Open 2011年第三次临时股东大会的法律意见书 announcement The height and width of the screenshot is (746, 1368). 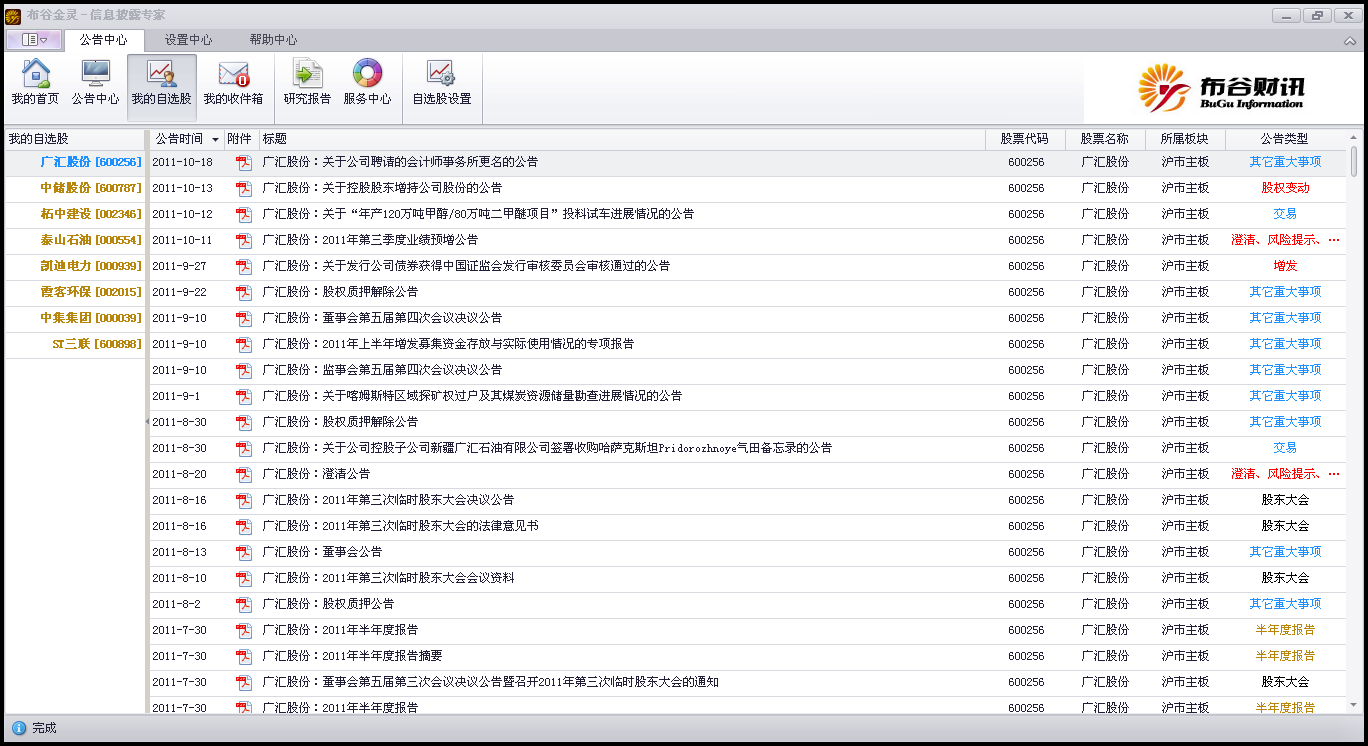point(400,526)
